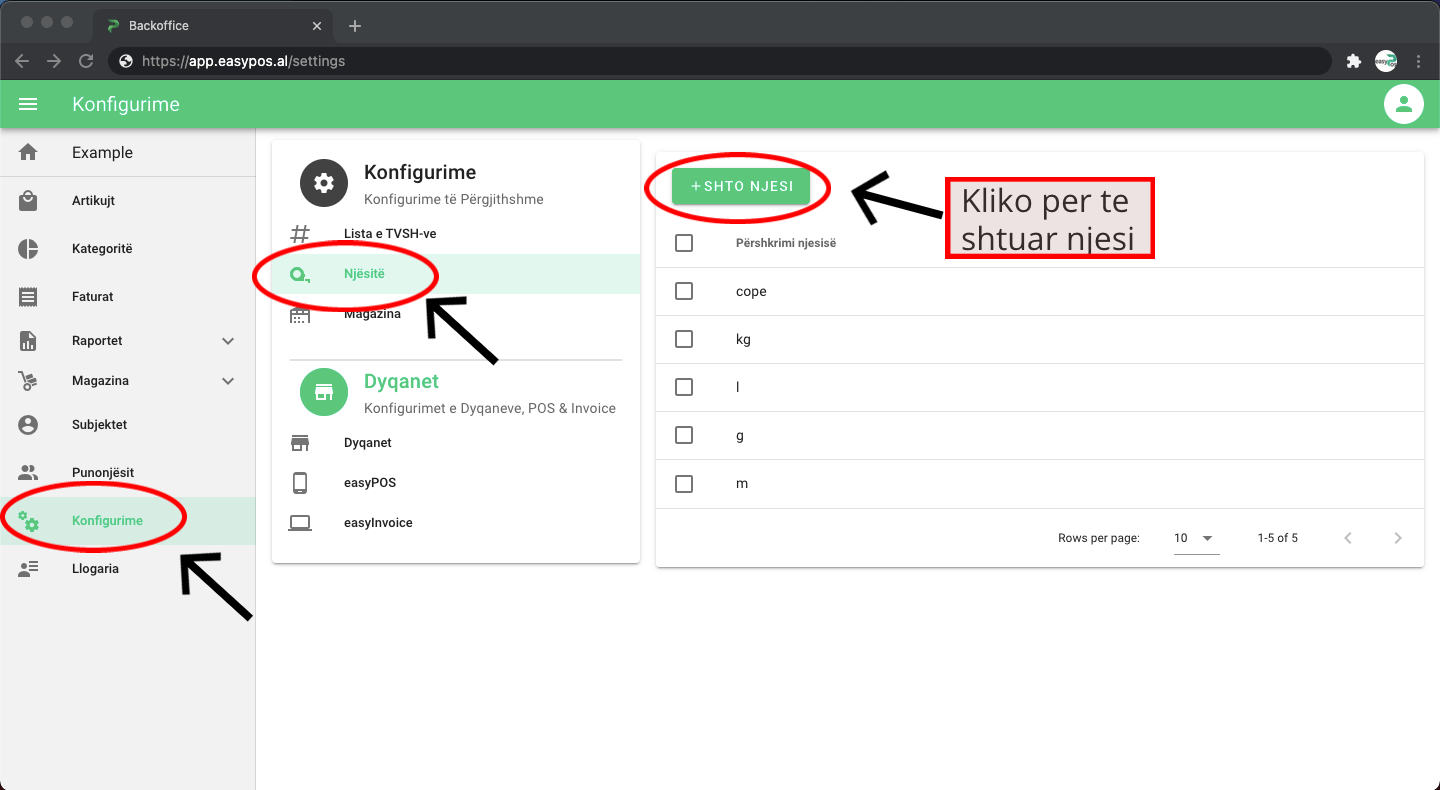The height and width of the screenshot is (790, 1440).
Task: Click the Punonjësit people icon
Action: 28,473
